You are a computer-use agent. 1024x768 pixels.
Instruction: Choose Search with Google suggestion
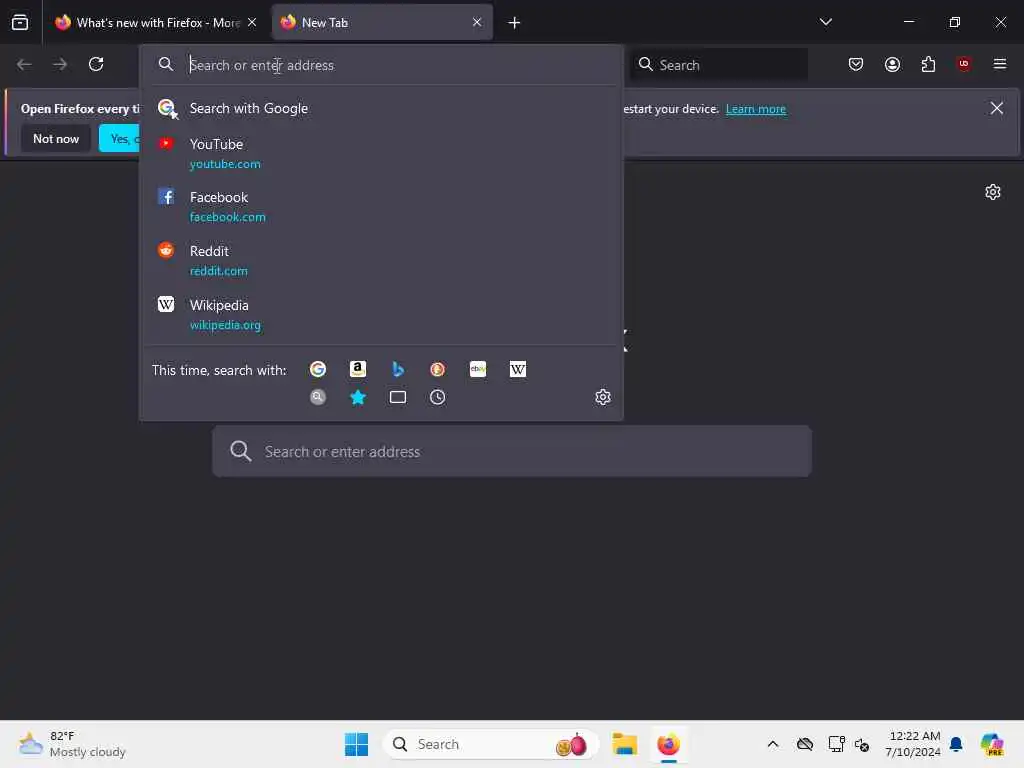tap(381, 108)
